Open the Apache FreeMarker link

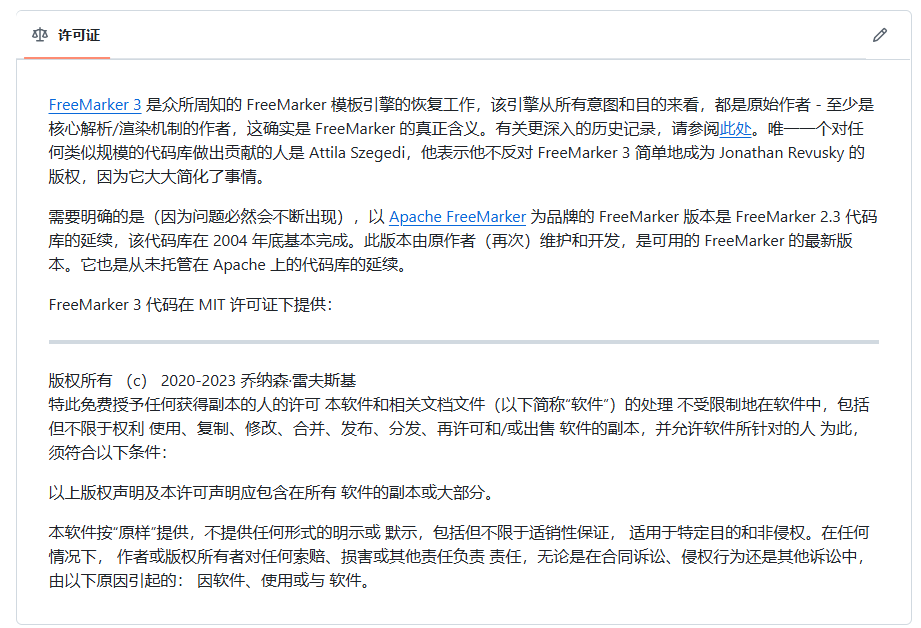coord(457,217)
